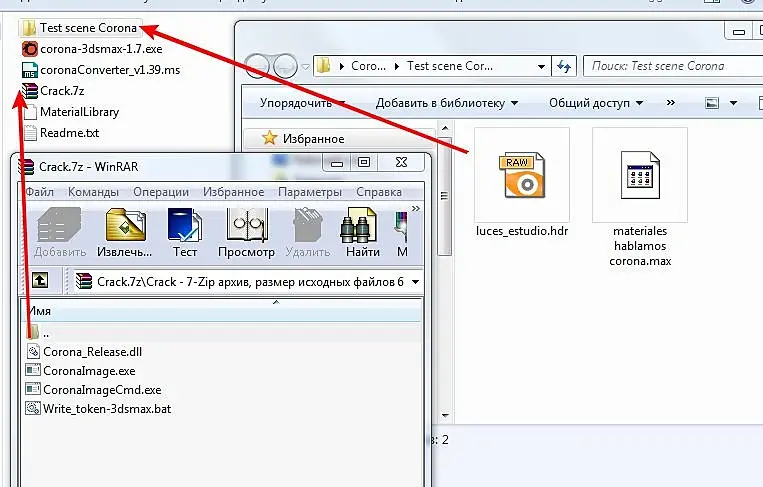Image resolution: width=763 pixels, height=487 pixels.
Task: Select the parent '..' folder row
Action: coord(223,334)
